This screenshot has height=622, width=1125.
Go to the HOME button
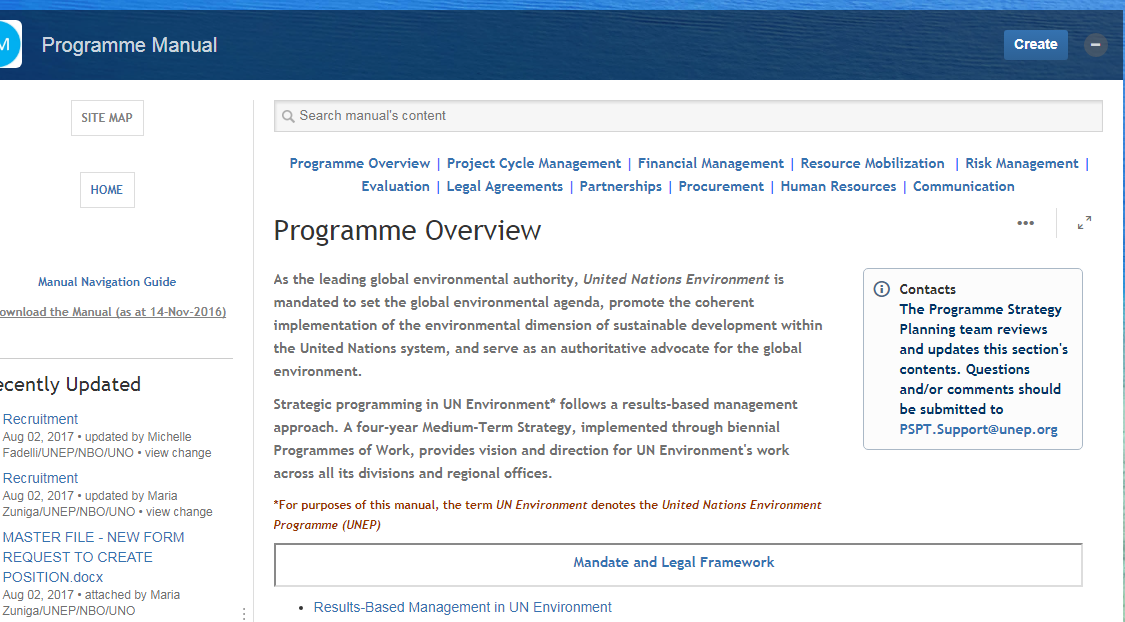coord(107,190)
